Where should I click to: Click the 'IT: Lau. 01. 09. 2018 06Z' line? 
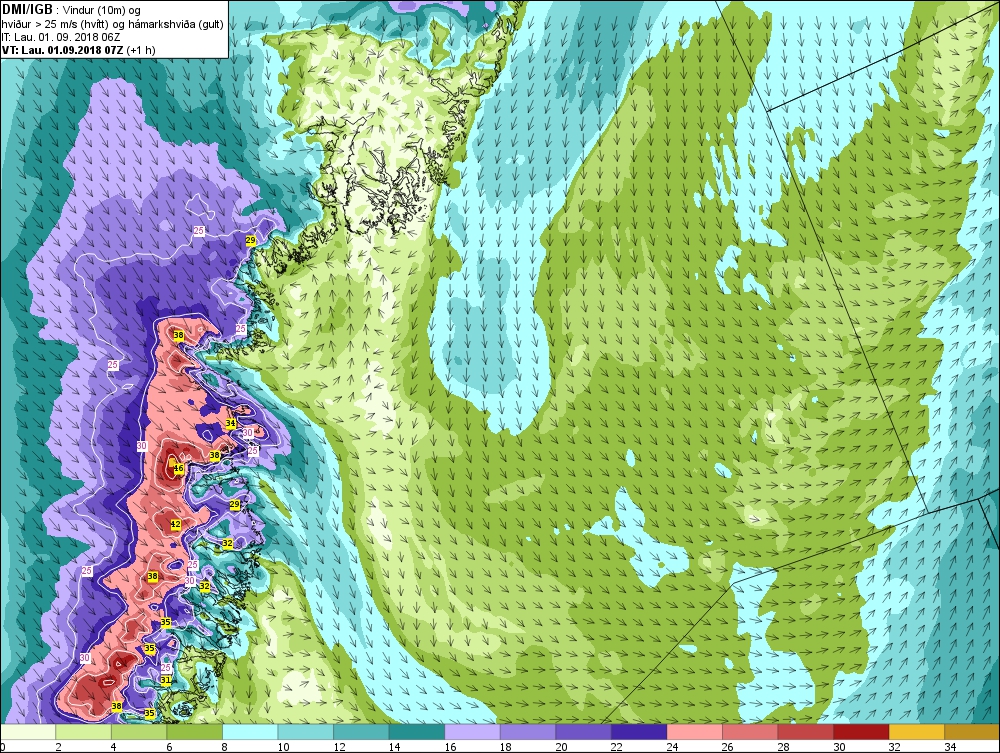(60, 37)
